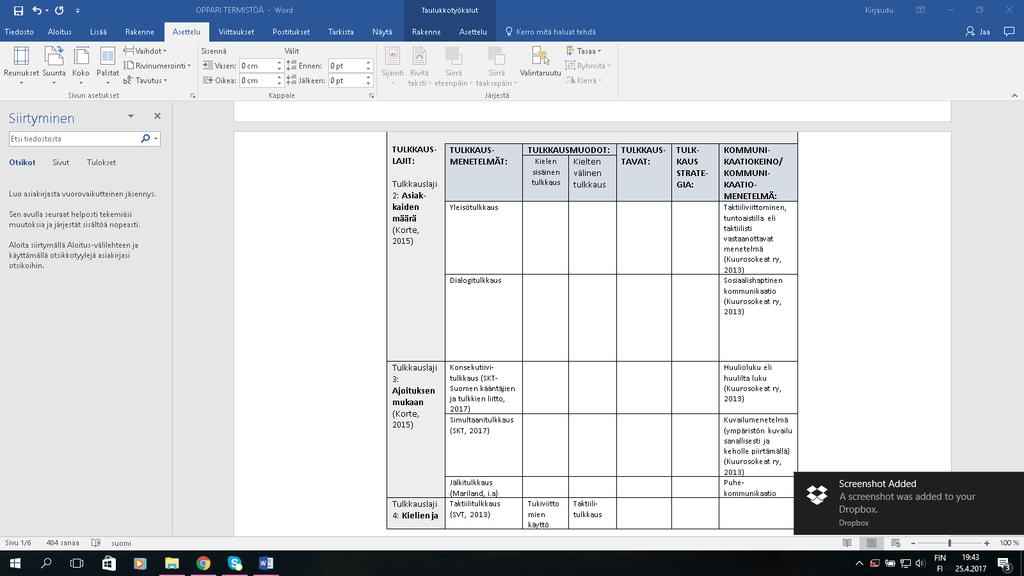Open Skype from the taskbar

tap(234, 563)
